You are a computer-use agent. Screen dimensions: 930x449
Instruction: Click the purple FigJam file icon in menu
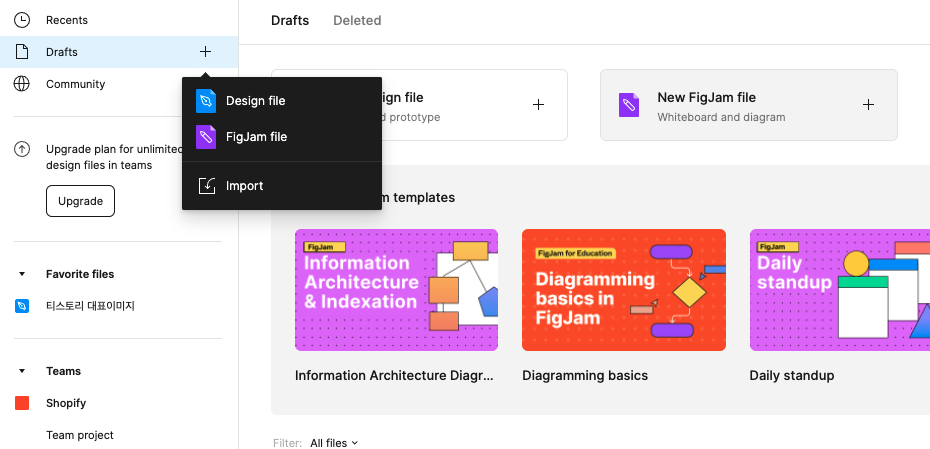(206, 137)
